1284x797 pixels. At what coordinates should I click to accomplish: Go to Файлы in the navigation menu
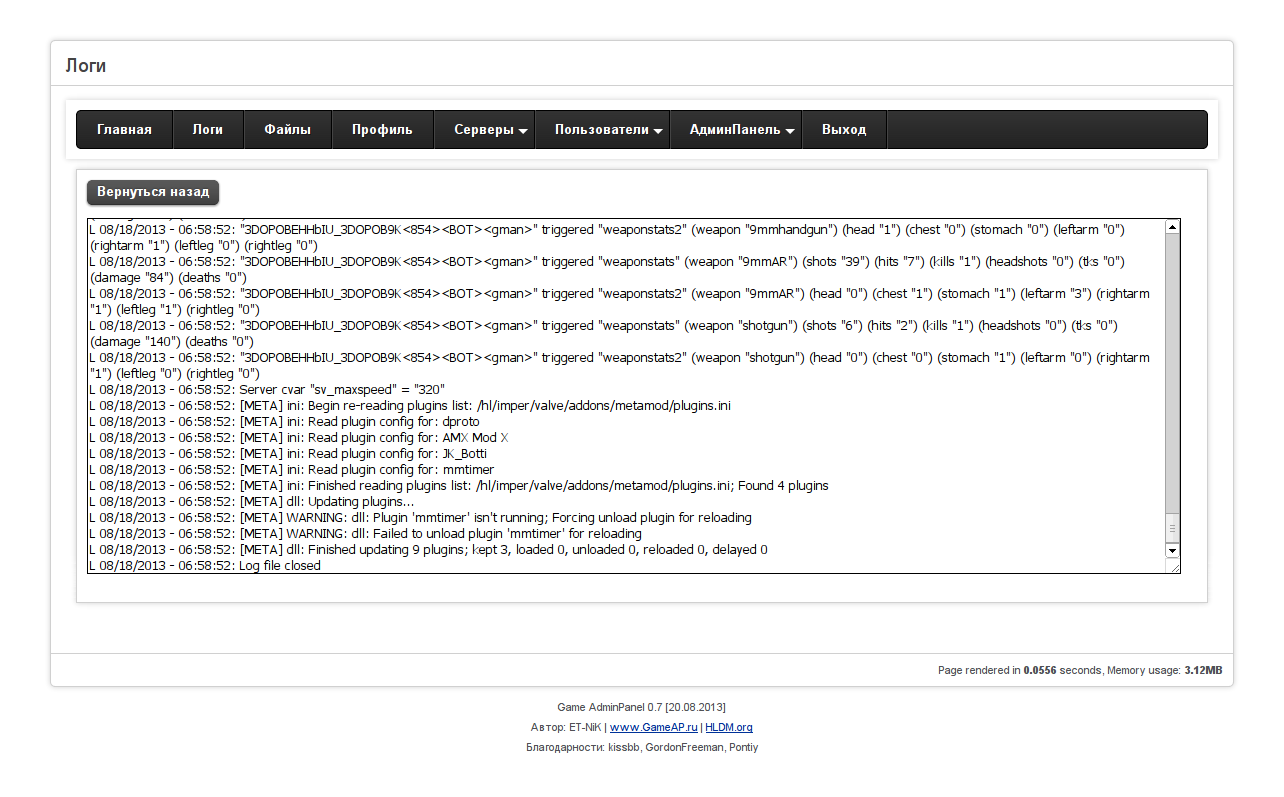pyautogui.click(x=287, y=130)
